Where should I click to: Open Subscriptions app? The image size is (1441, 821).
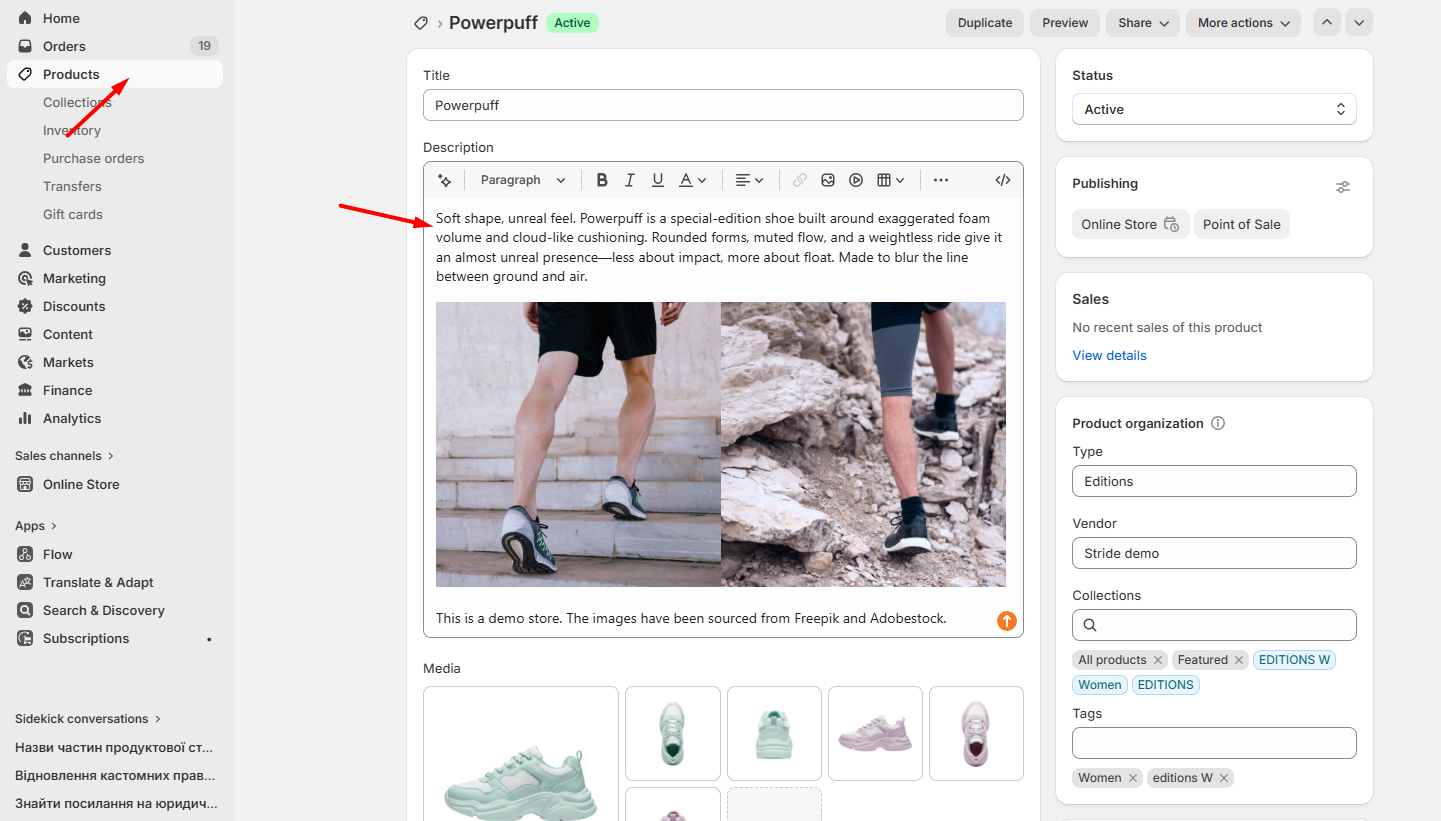coord(115,638)
